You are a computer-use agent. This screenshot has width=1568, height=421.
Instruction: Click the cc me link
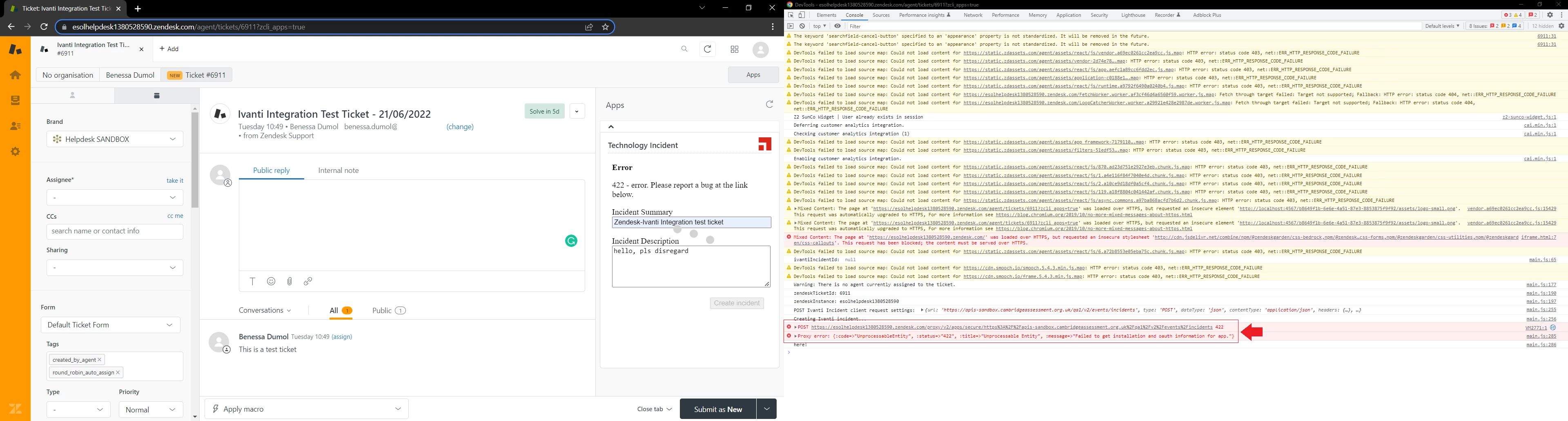point(175,216)
